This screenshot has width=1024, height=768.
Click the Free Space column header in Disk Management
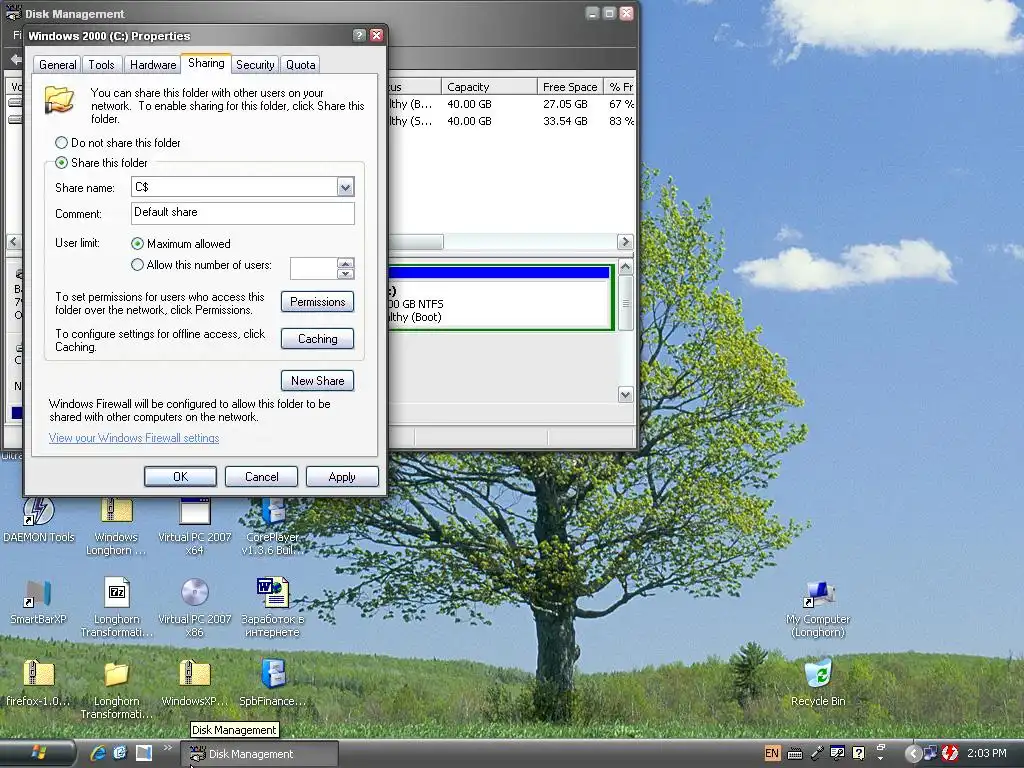570,87
